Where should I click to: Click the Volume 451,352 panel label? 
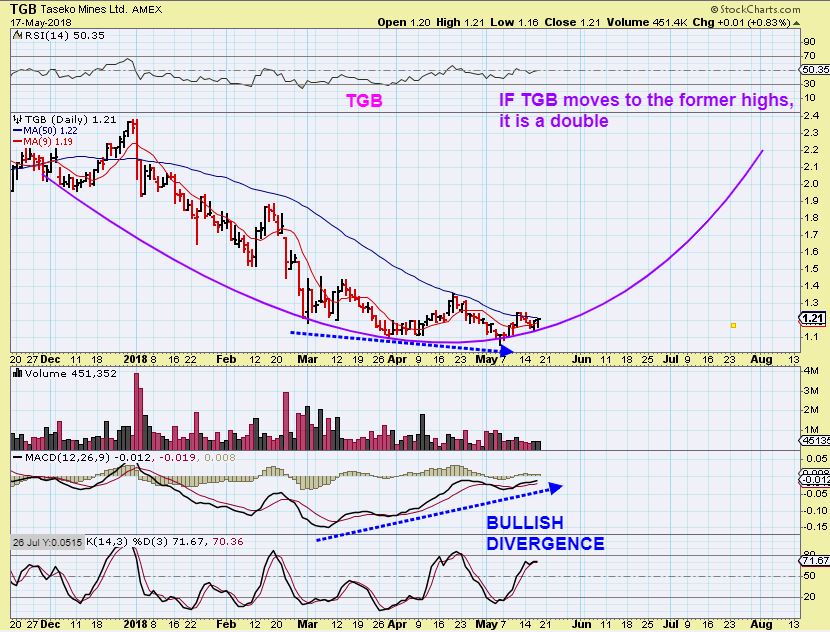pyautogui.click(x=70, y=374)
